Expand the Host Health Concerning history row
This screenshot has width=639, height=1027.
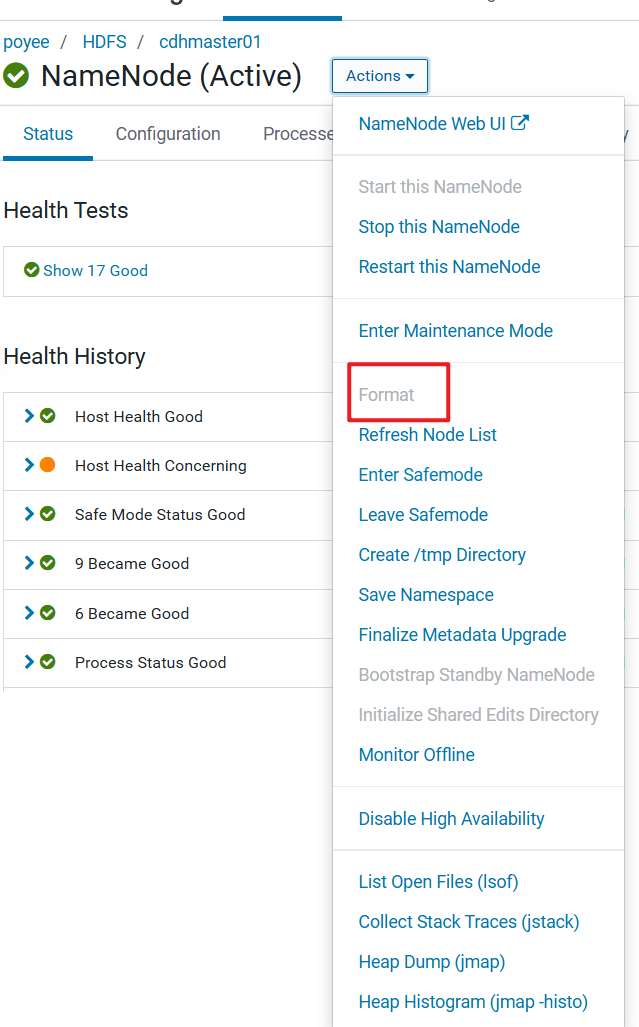click(29, 465)
